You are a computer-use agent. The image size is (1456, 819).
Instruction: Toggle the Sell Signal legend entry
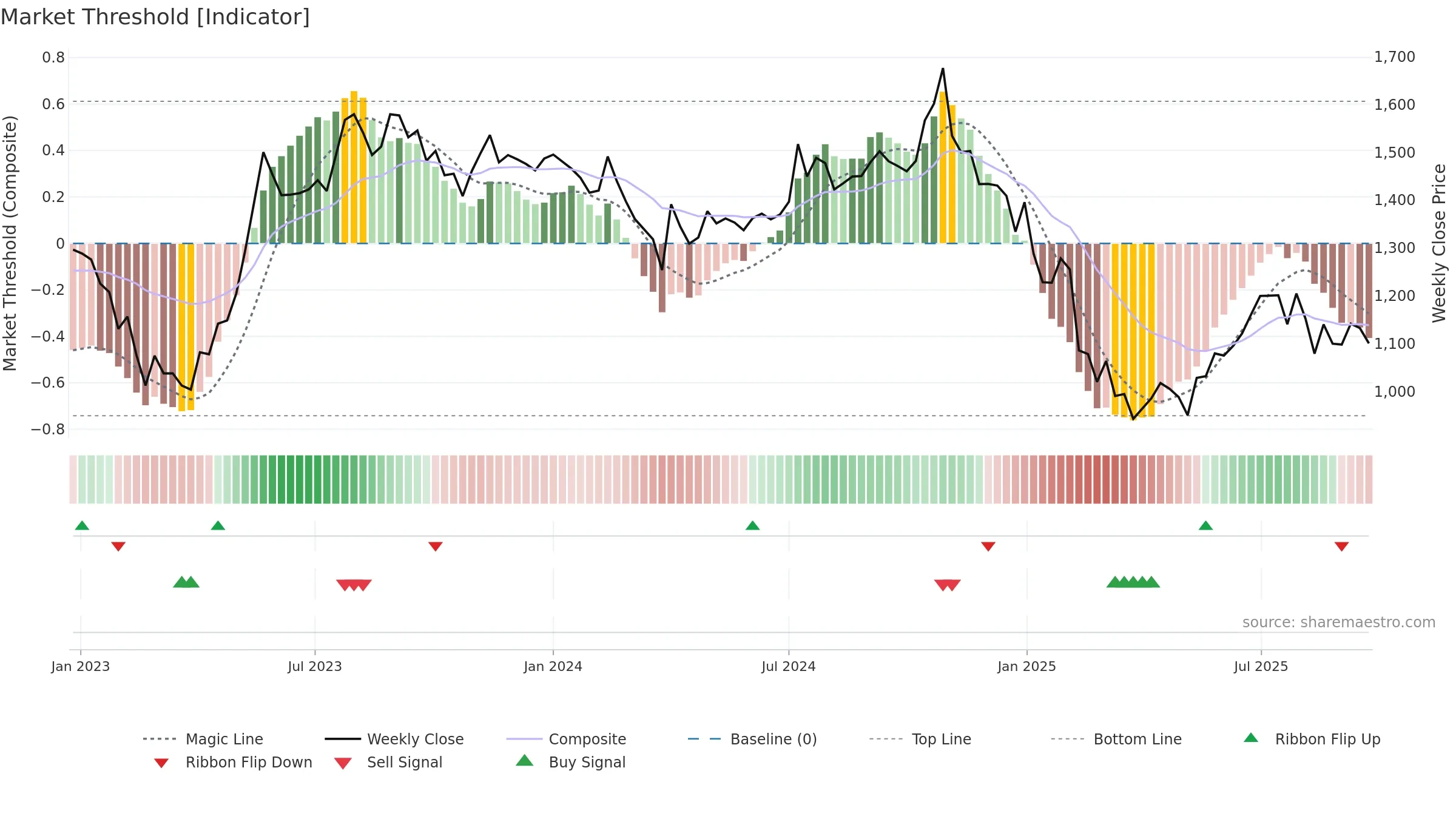pos(388,762)
